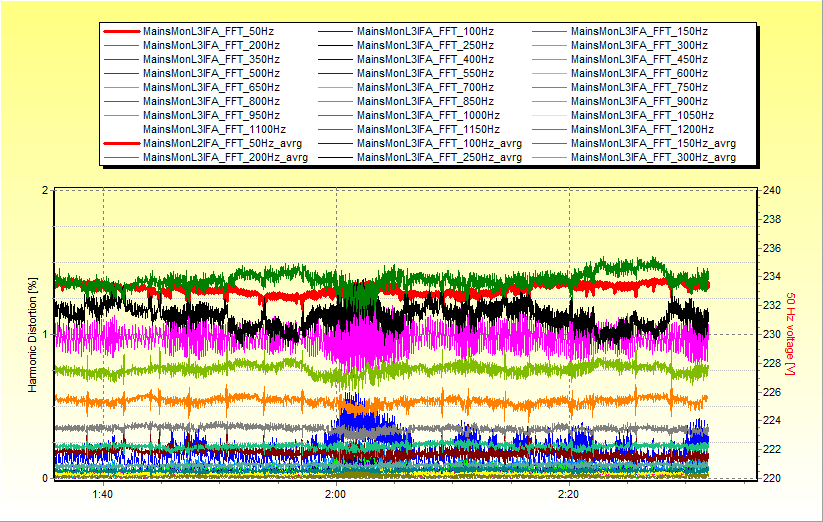Click the 1:40 time axis label
Viewport: 823px width, 522px height.
point(102,494)
